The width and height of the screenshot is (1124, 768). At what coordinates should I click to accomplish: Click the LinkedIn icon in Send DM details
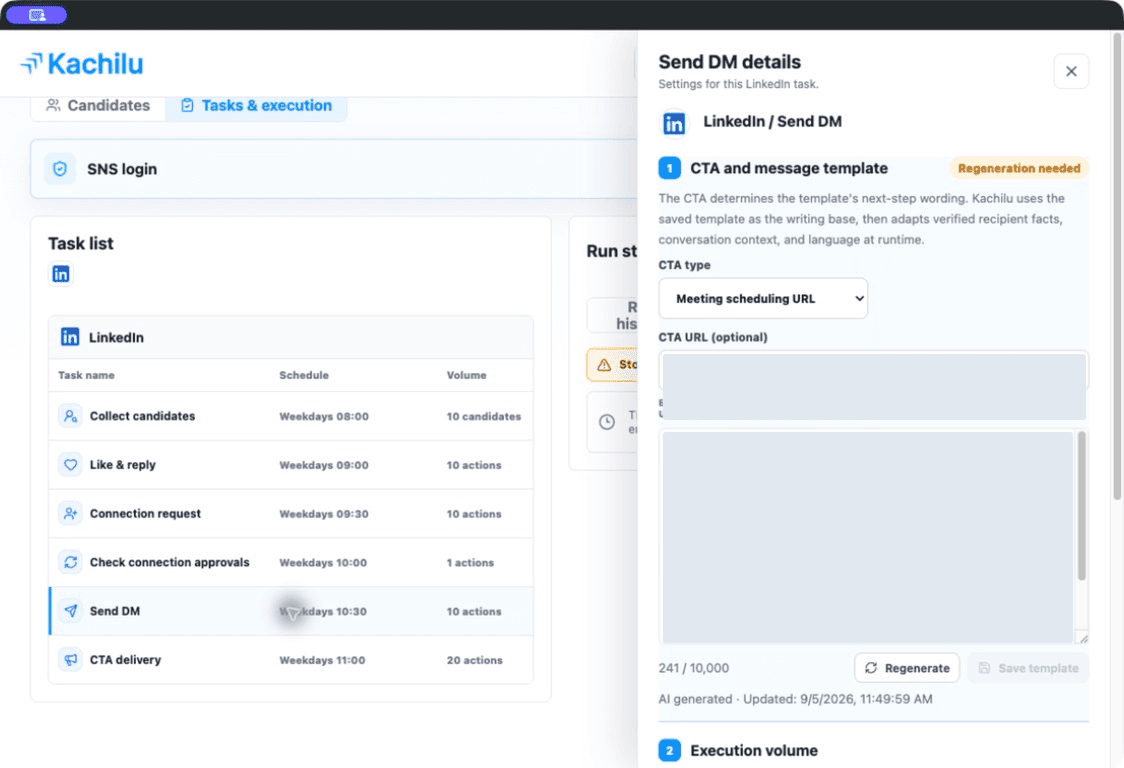coord(674,123)
